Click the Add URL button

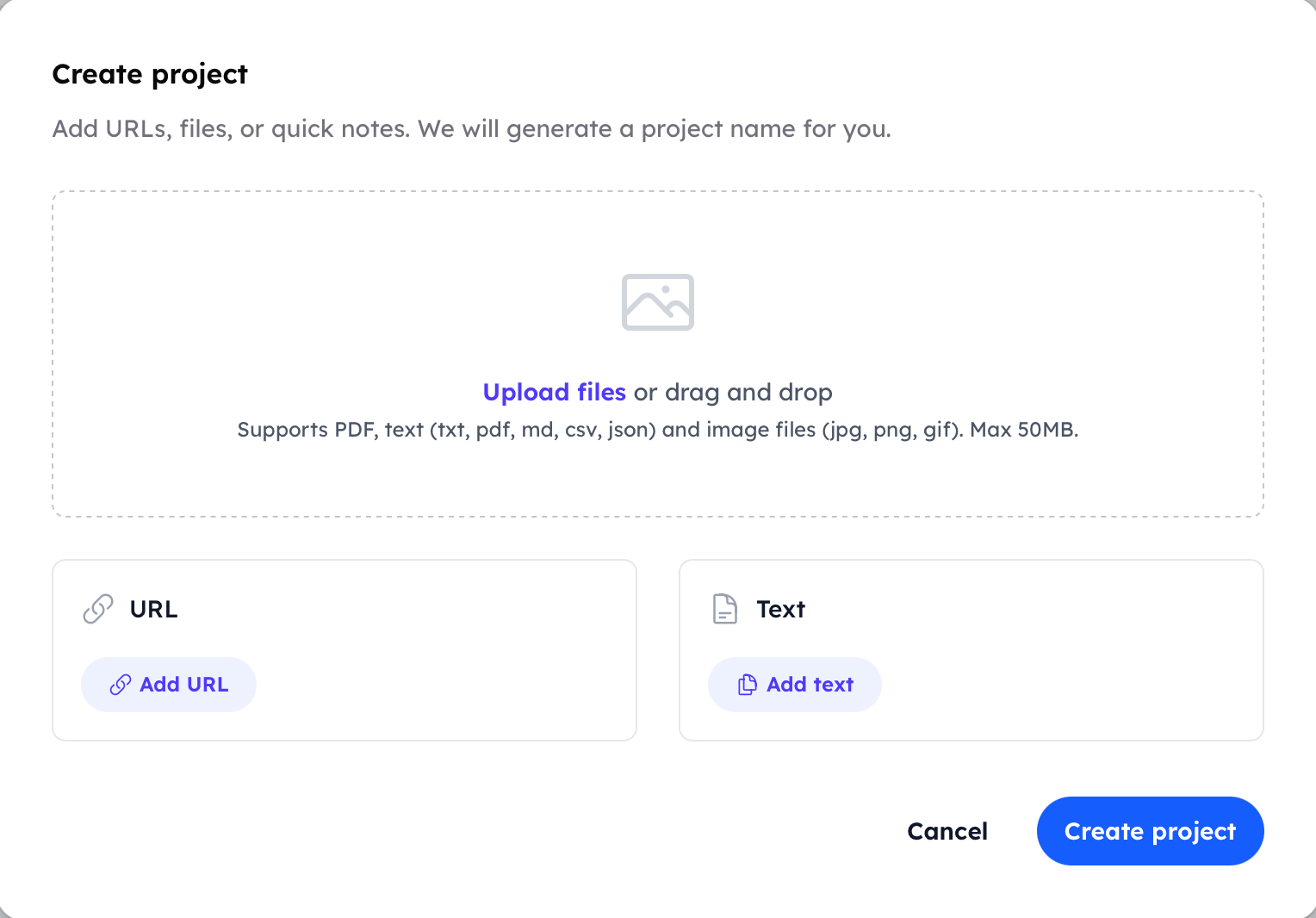168,684
